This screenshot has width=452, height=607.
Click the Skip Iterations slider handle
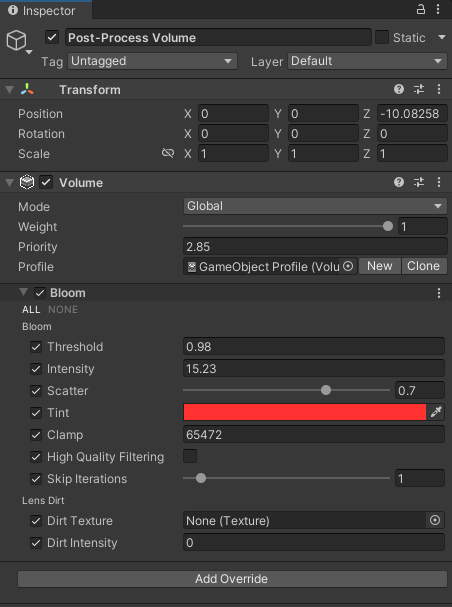point(201,478)
